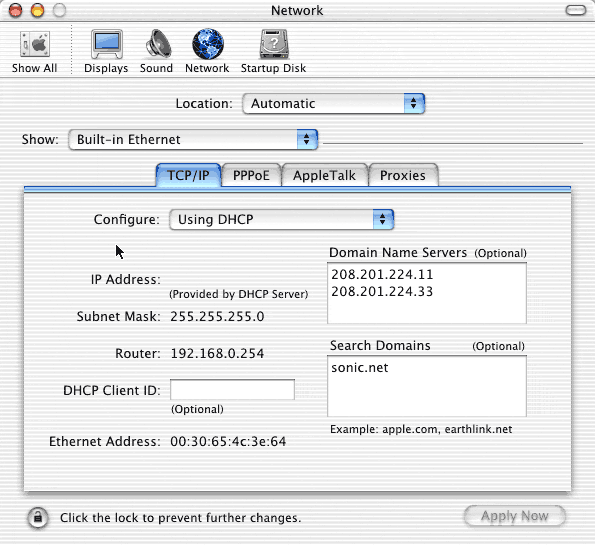Click the DHCP Client ID input field
This screenshot has width=595, height=545.
232,390
